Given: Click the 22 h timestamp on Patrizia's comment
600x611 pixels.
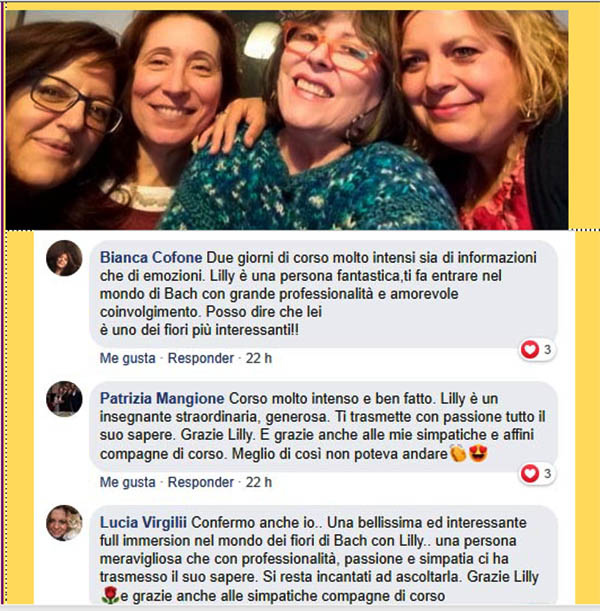Looking at the screenshot, I should [x=258, y=482].
